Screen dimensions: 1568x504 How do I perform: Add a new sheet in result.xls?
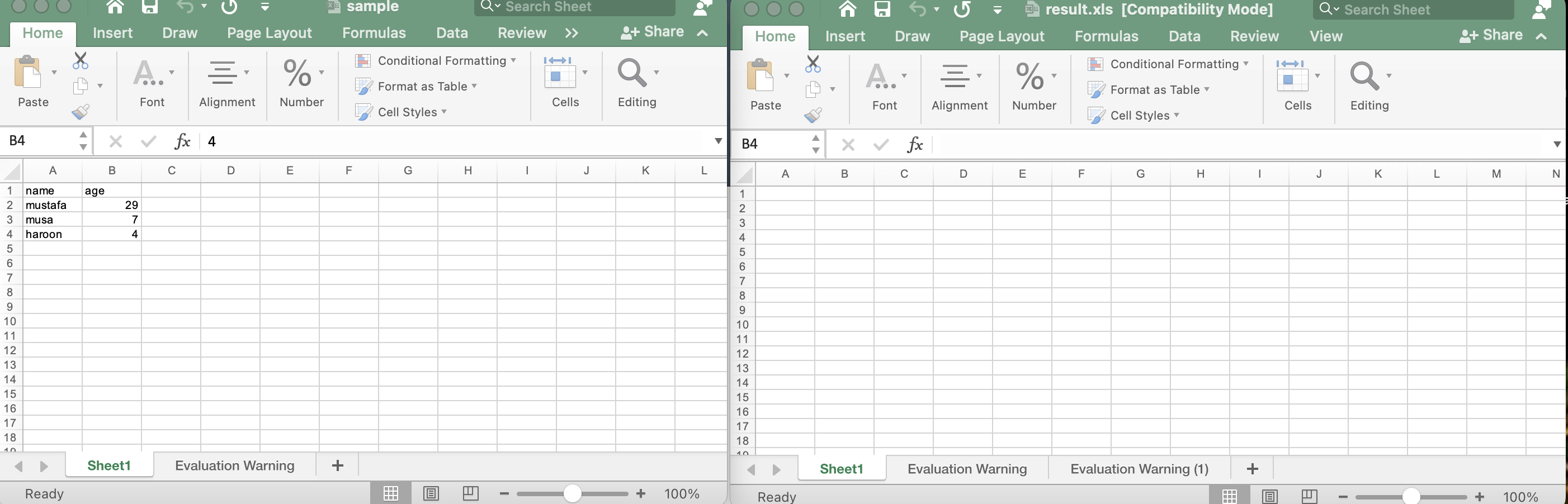click(x=1251, y=468)
